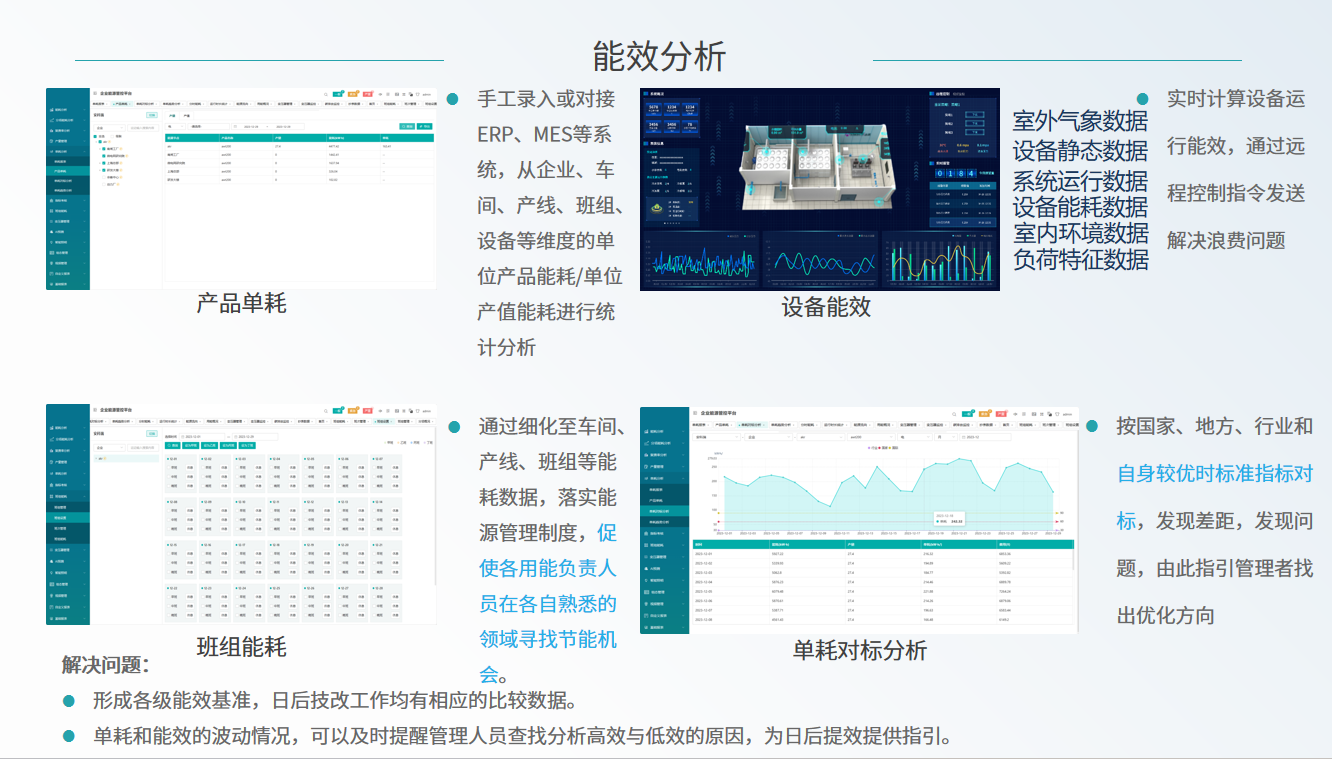This screenshot has width=1332, height=759.
Task: Check the last unchecked node in 产品单耗 tree
Action: pos(103,185)
